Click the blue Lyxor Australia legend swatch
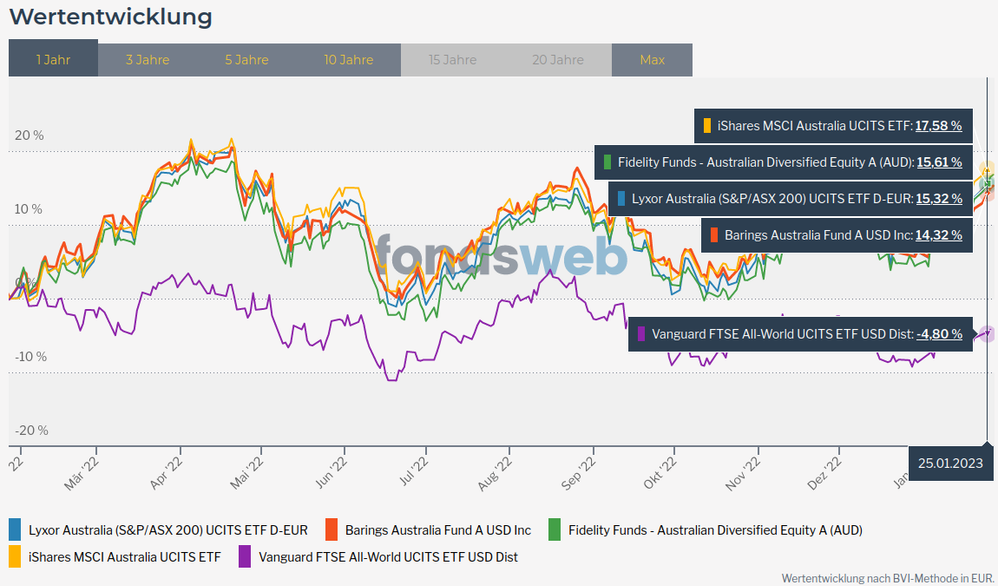Viewport: 998px width, 586px height. (x=15, y=529)
